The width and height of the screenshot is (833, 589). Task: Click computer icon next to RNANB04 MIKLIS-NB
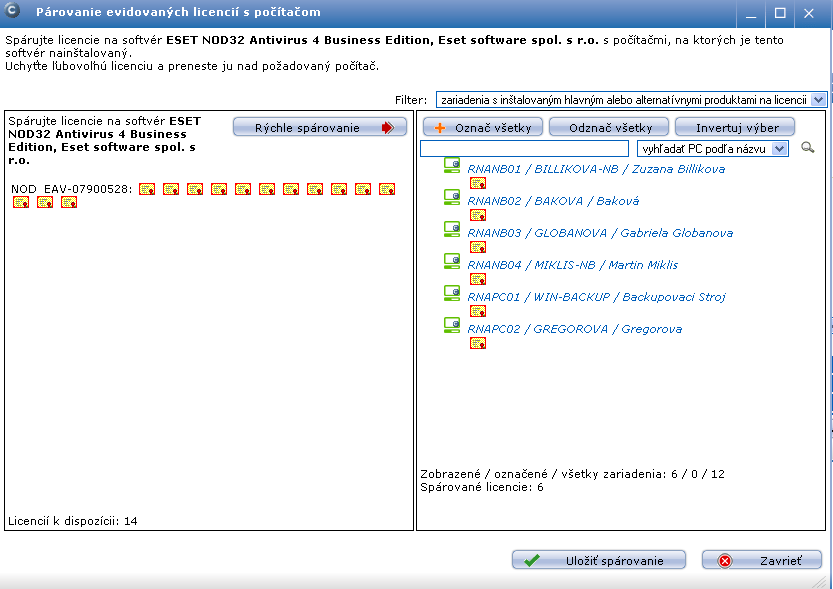pyautogui.click(x=452, y=261)
